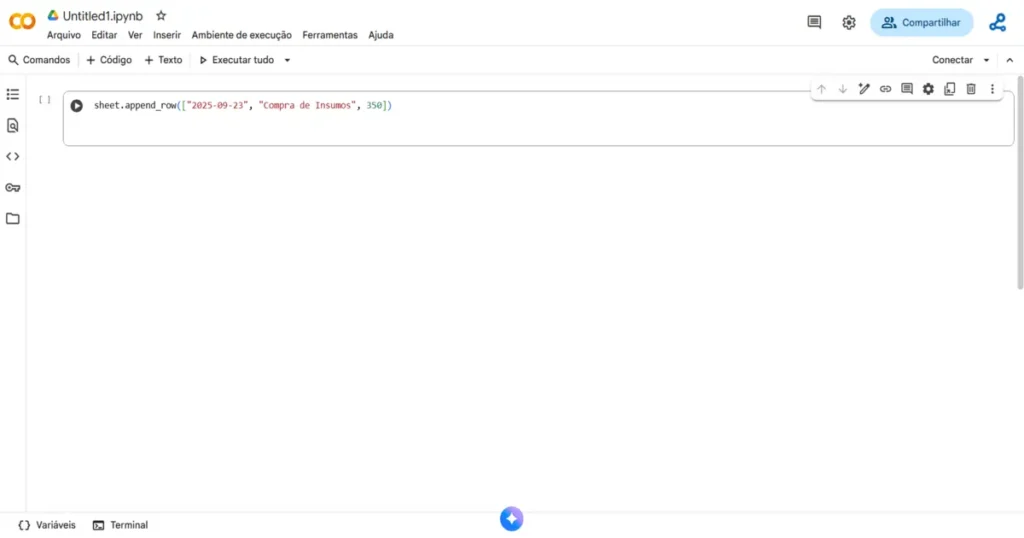
Task: Open the settings gear in the header
Action: click(x=848, y=22)
